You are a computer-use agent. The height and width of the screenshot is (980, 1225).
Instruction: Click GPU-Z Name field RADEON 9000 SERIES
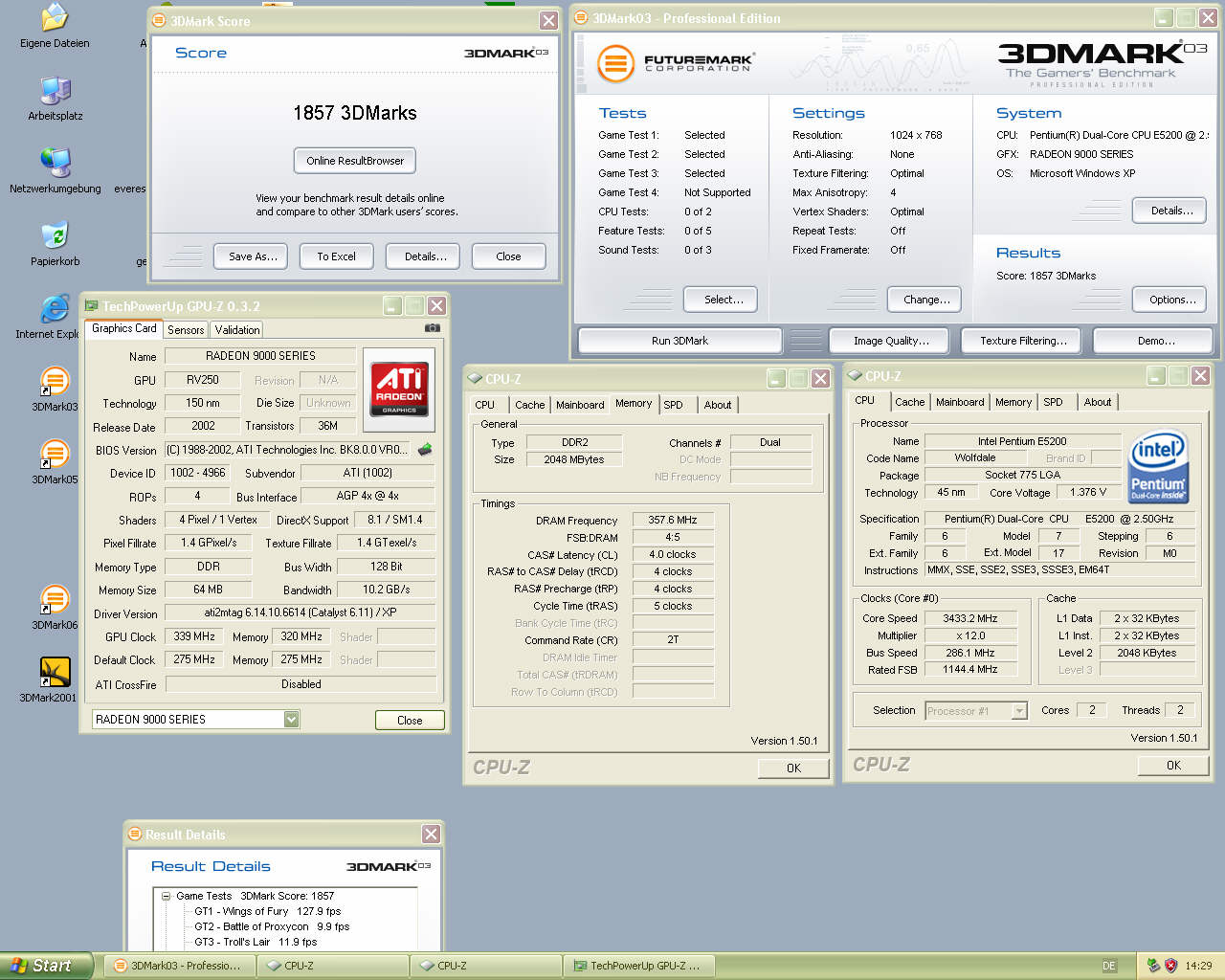260,356
